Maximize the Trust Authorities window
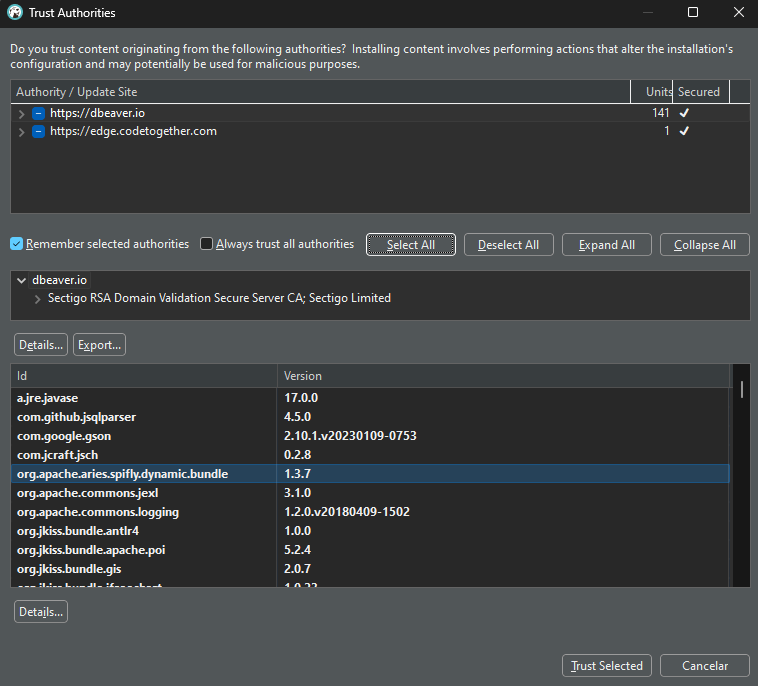 [x=693, y=12]
